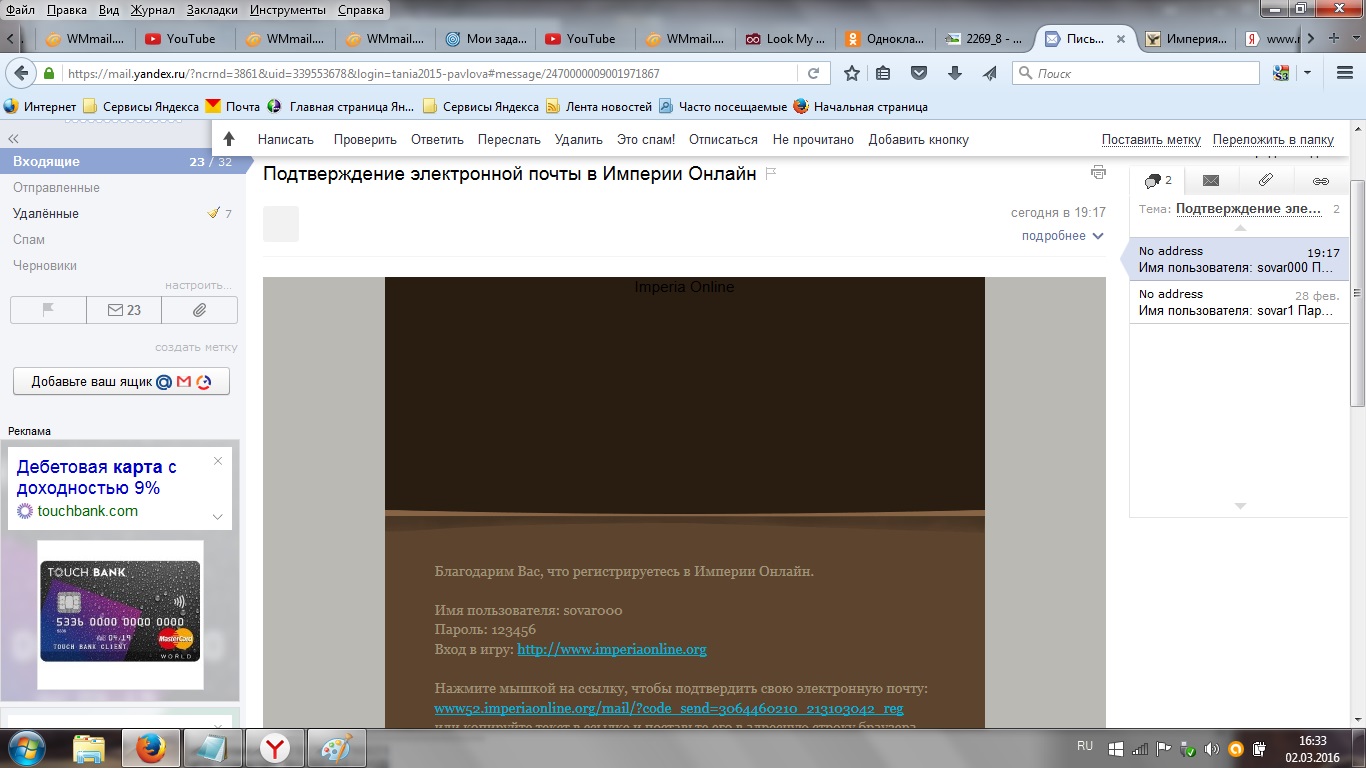Print the email using the printer icon

pos(1098,172)
